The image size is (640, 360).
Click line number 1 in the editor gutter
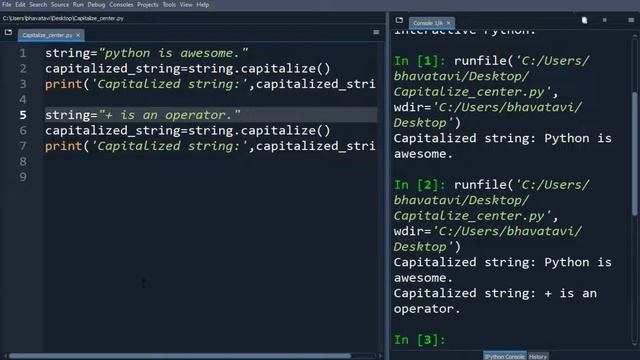click(x=23, y=53)
